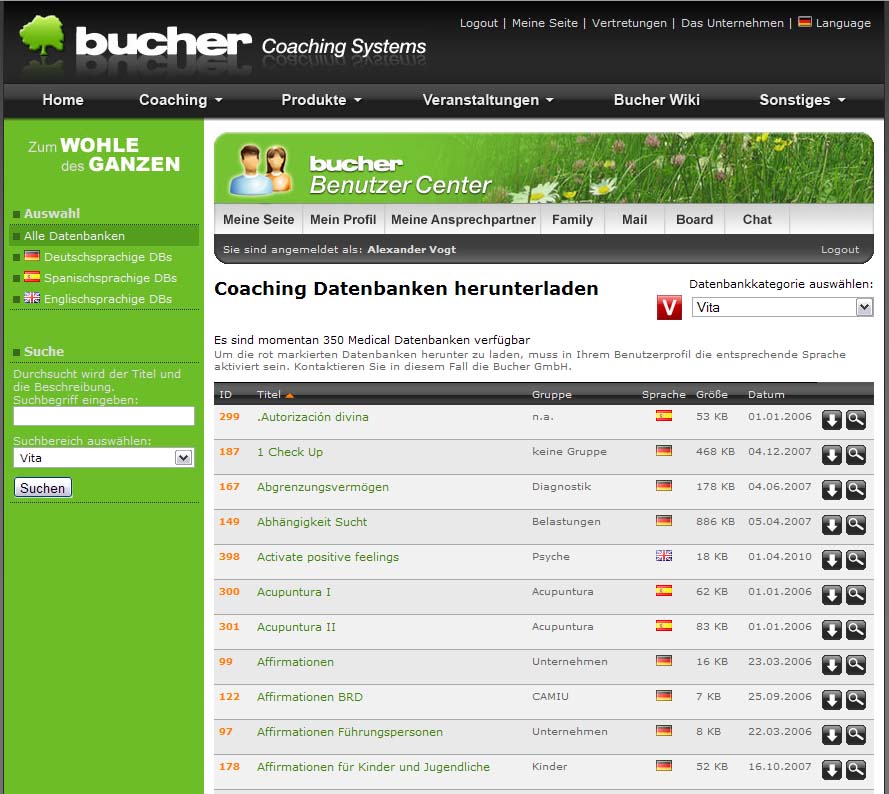This screenshot has width=889, height=794.
Task: Open Meine Seite in the top header
Action: pyautogui.click(x=545, y=23)
